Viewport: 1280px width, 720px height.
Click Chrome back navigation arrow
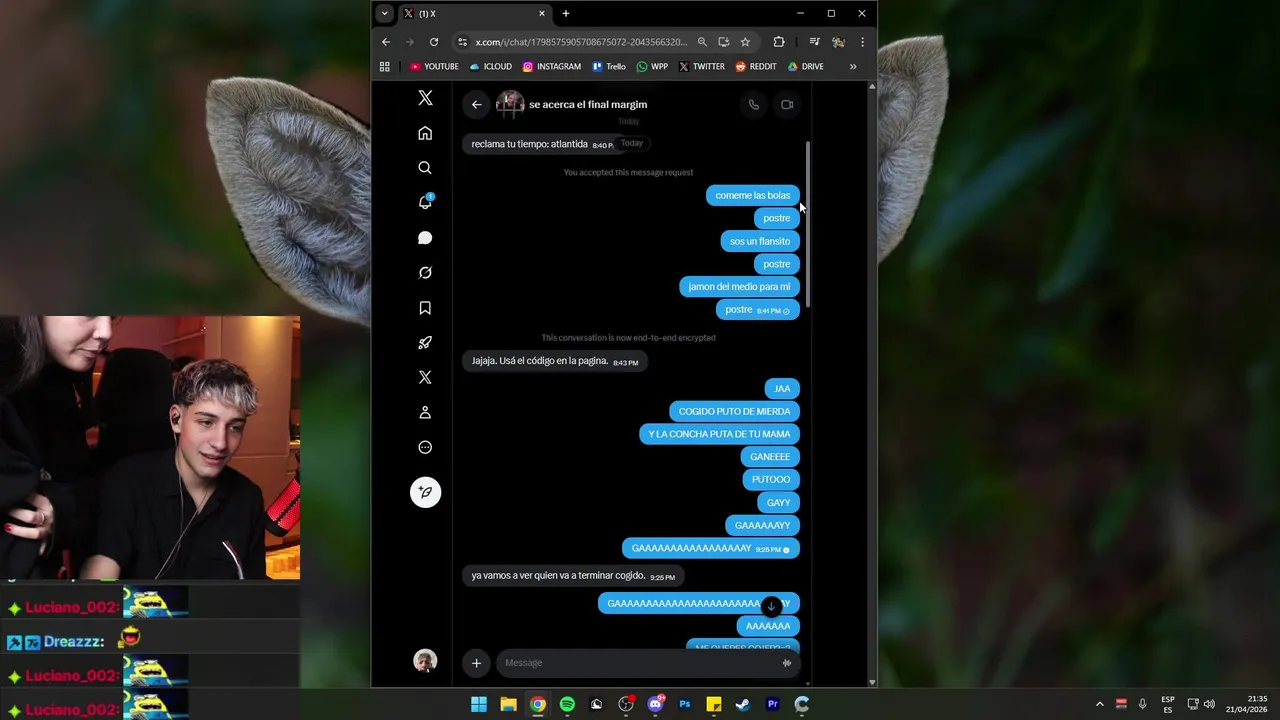pyautogui.click(x=386, y=42)
